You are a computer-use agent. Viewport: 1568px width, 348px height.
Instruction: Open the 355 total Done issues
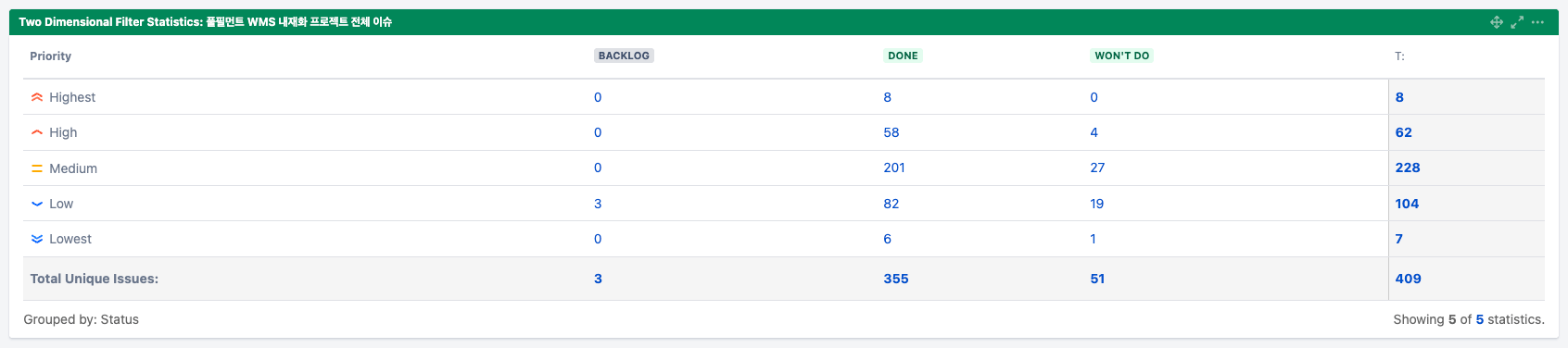coord(896,279)
